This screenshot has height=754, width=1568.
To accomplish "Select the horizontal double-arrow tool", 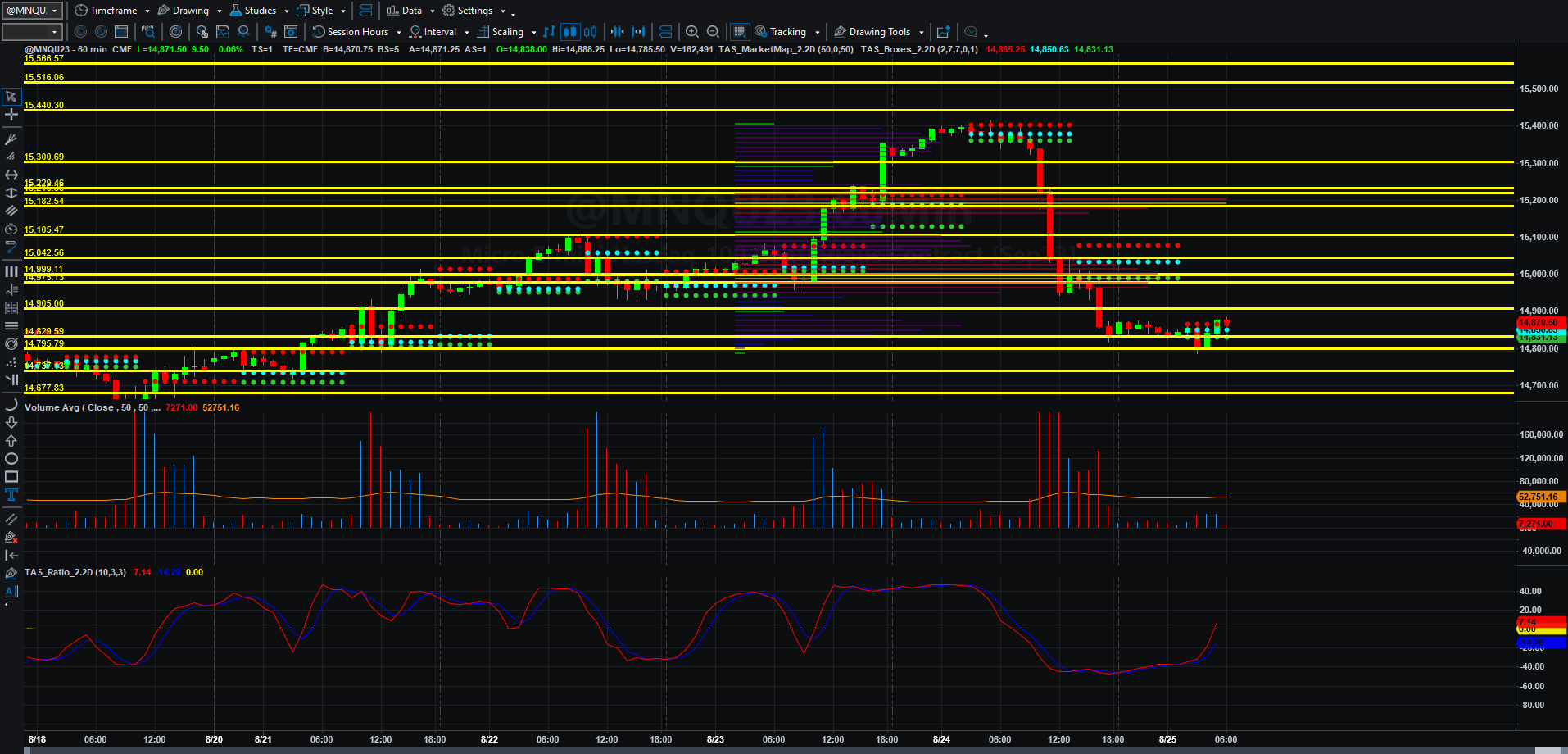I will pyautogui.click(x=11, y=175).
